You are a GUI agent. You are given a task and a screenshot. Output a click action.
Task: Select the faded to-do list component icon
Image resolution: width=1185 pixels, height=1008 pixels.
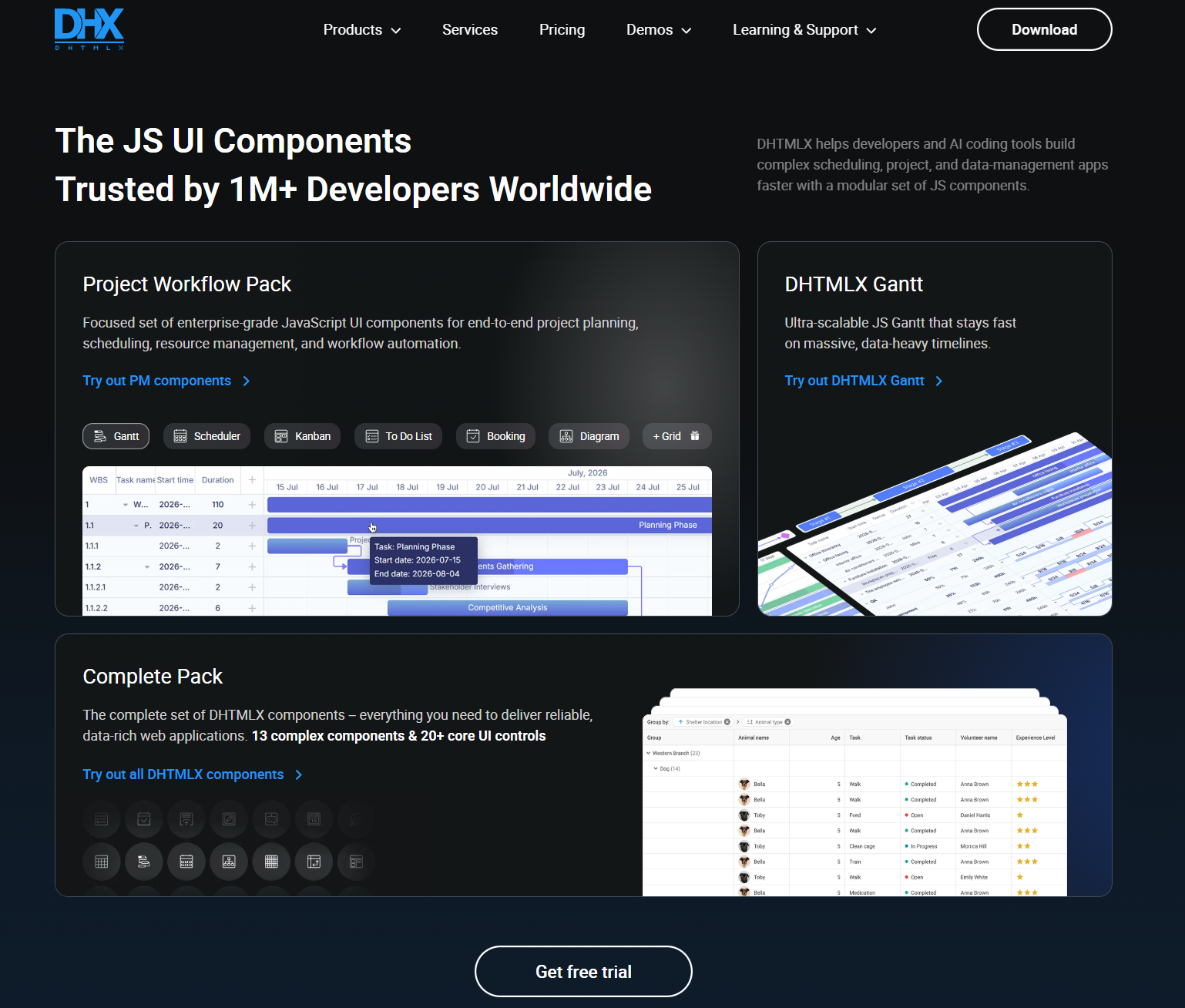(x=102, y=819)
